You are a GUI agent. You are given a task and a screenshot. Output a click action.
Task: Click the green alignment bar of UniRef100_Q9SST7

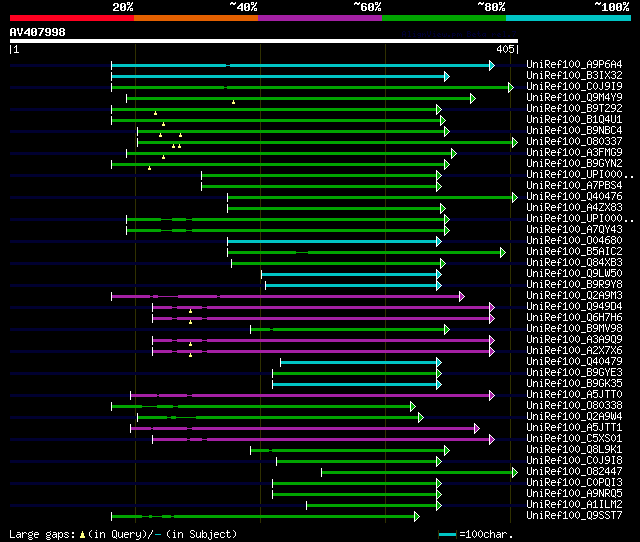(x=265, y=517)
